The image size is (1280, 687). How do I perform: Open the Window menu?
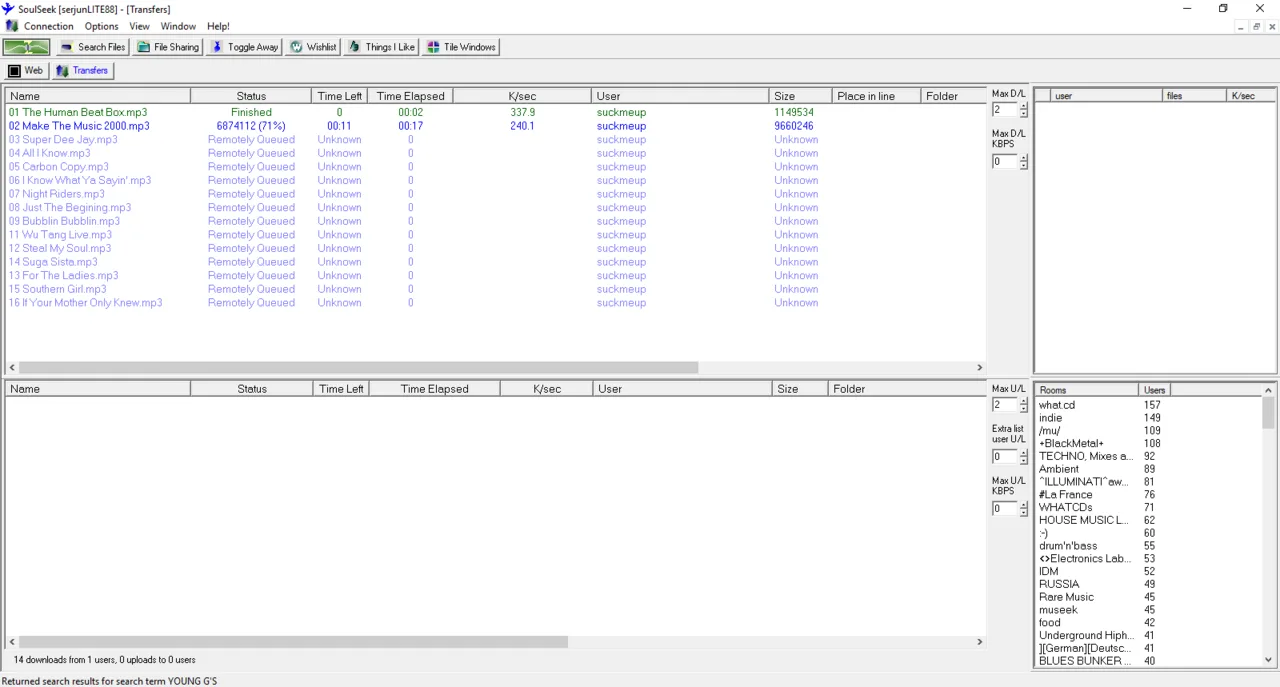pos(178,26)
